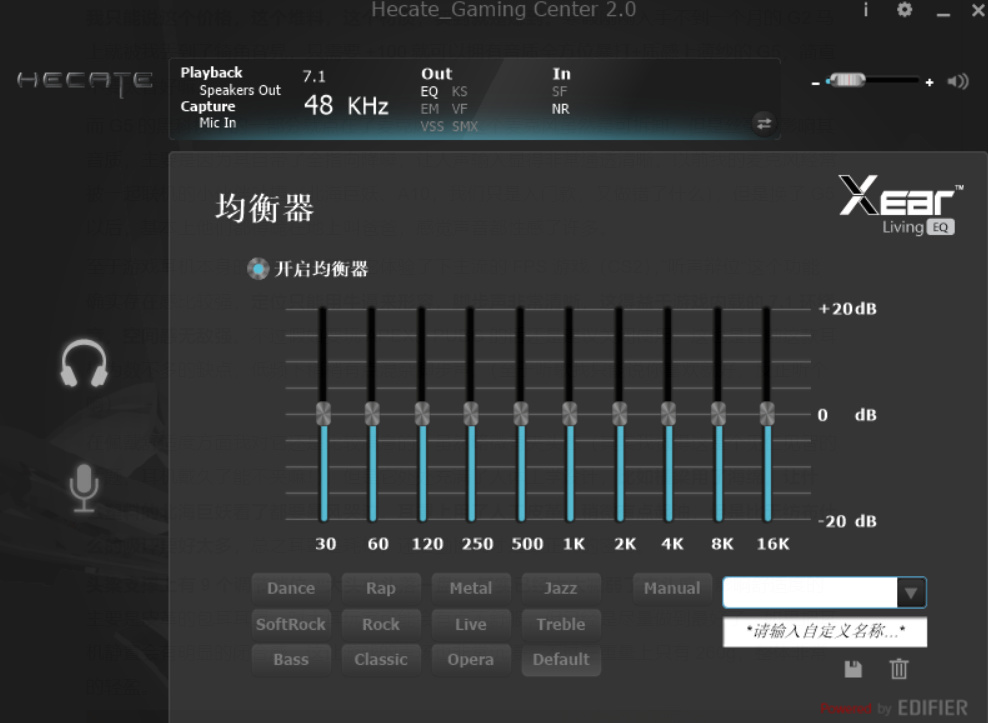
Task: Toggle the EM output effect indicator
Action: tap(430, 109)
